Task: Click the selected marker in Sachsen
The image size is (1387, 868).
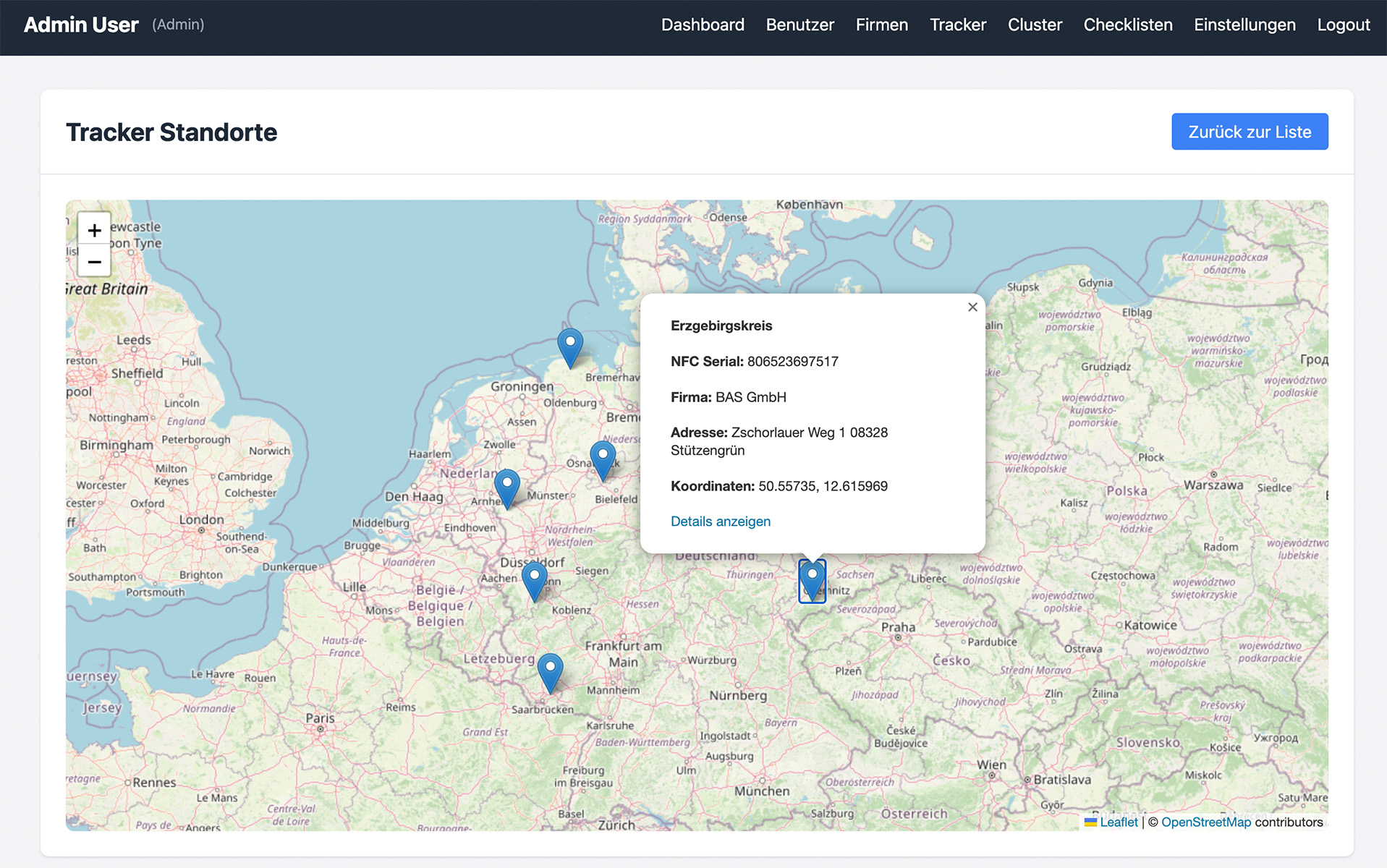Action: click(812, 580)
